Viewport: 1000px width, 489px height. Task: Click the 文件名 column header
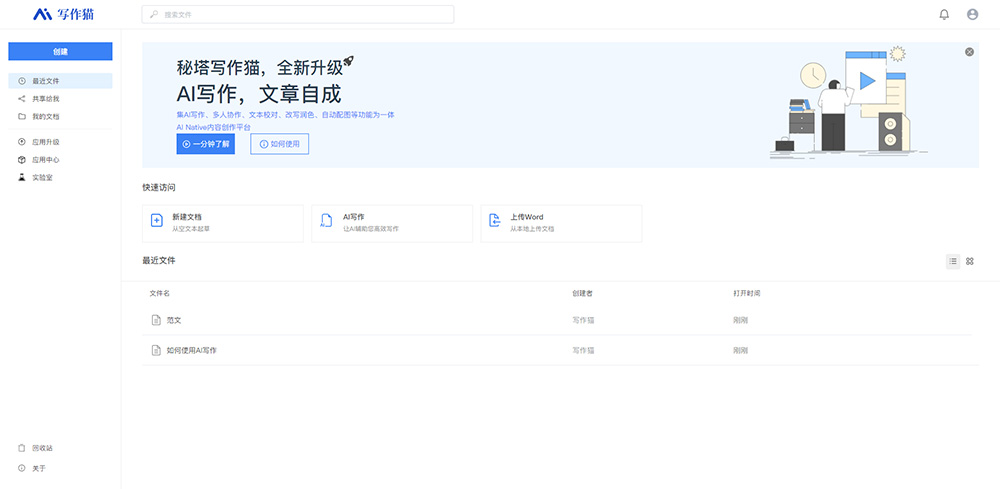(159, 294)
